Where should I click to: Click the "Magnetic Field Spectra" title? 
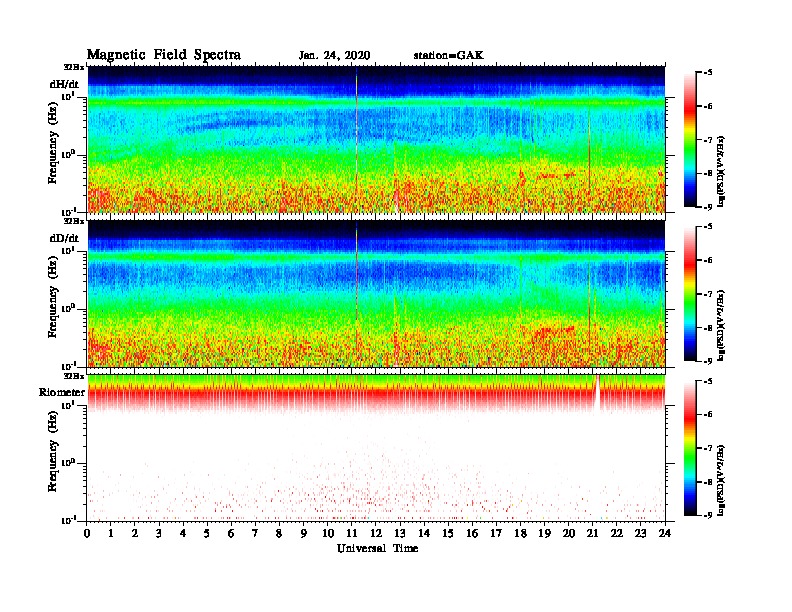pyautogui.click(x=164, y=55)
